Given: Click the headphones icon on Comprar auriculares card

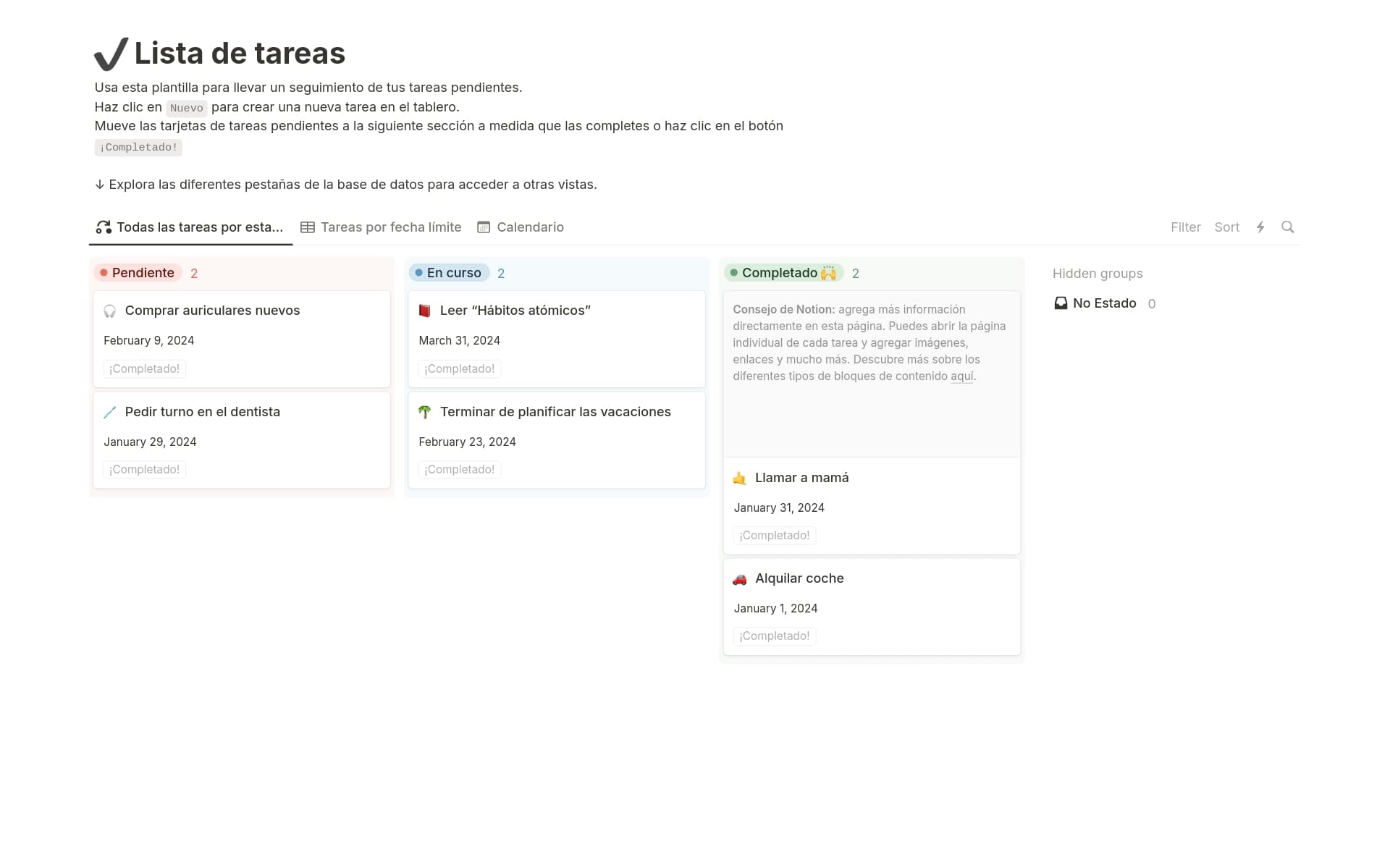Looking at the screenshot, I should [x=110, y=311].
